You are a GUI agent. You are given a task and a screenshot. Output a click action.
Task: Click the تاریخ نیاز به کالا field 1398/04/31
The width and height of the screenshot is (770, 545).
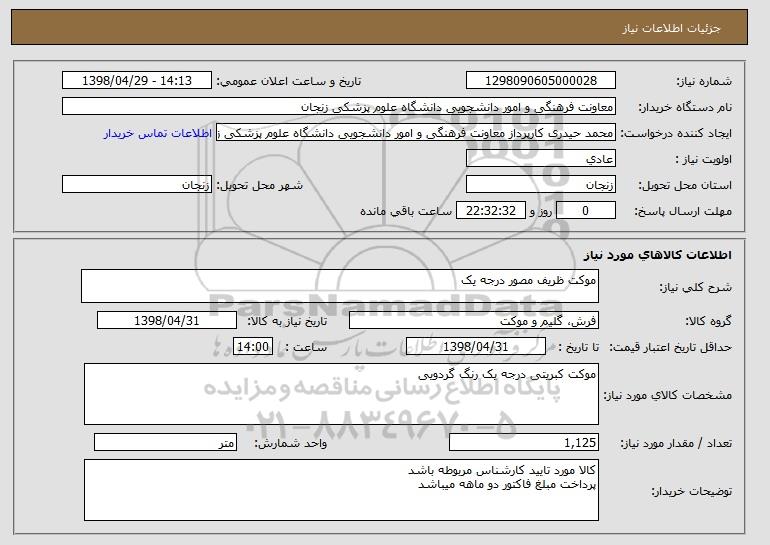click(167, 321)
